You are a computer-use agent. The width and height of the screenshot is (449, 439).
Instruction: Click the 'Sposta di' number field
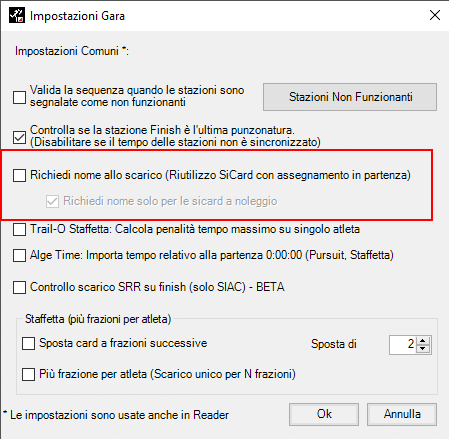403,345
